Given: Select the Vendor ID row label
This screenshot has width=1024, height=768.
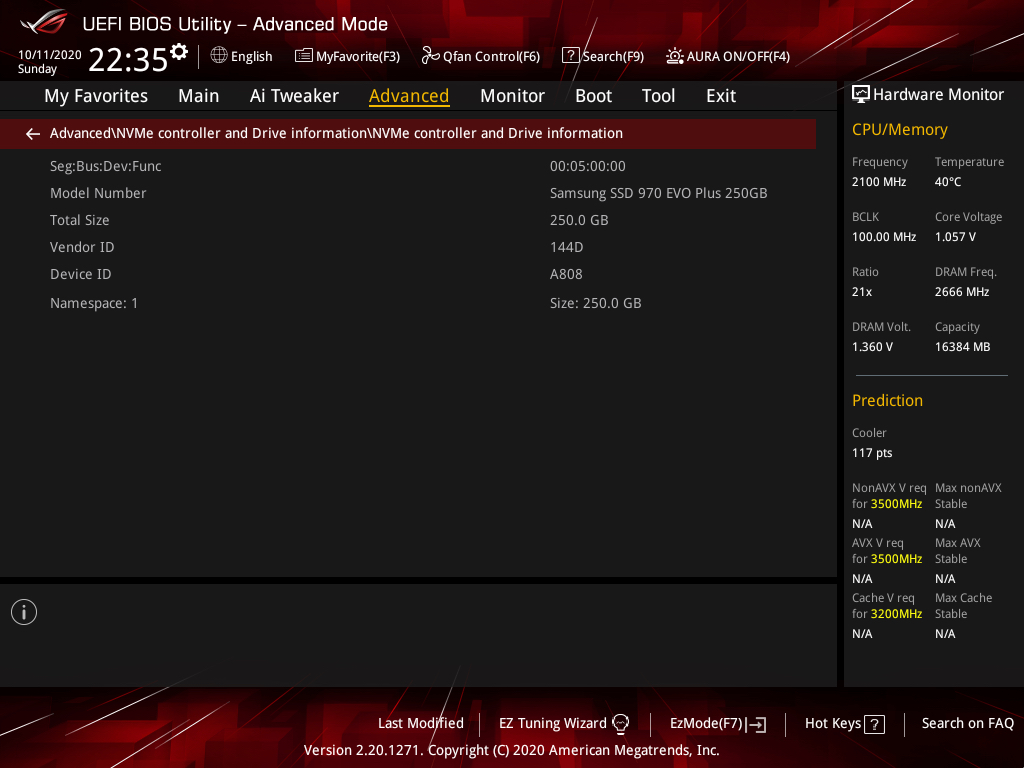Looking at the screenshot, I should [x=82, y=247].
